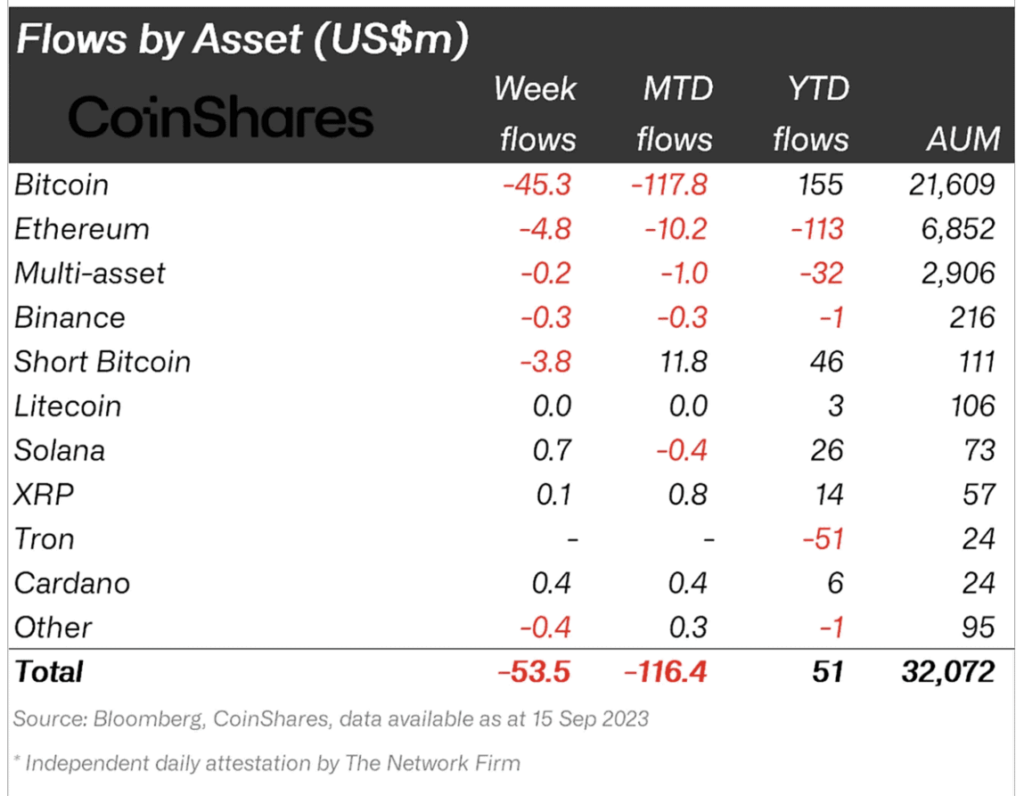Click the Ethereum row label
The image size is (1024, 796).
coord(82,229)
